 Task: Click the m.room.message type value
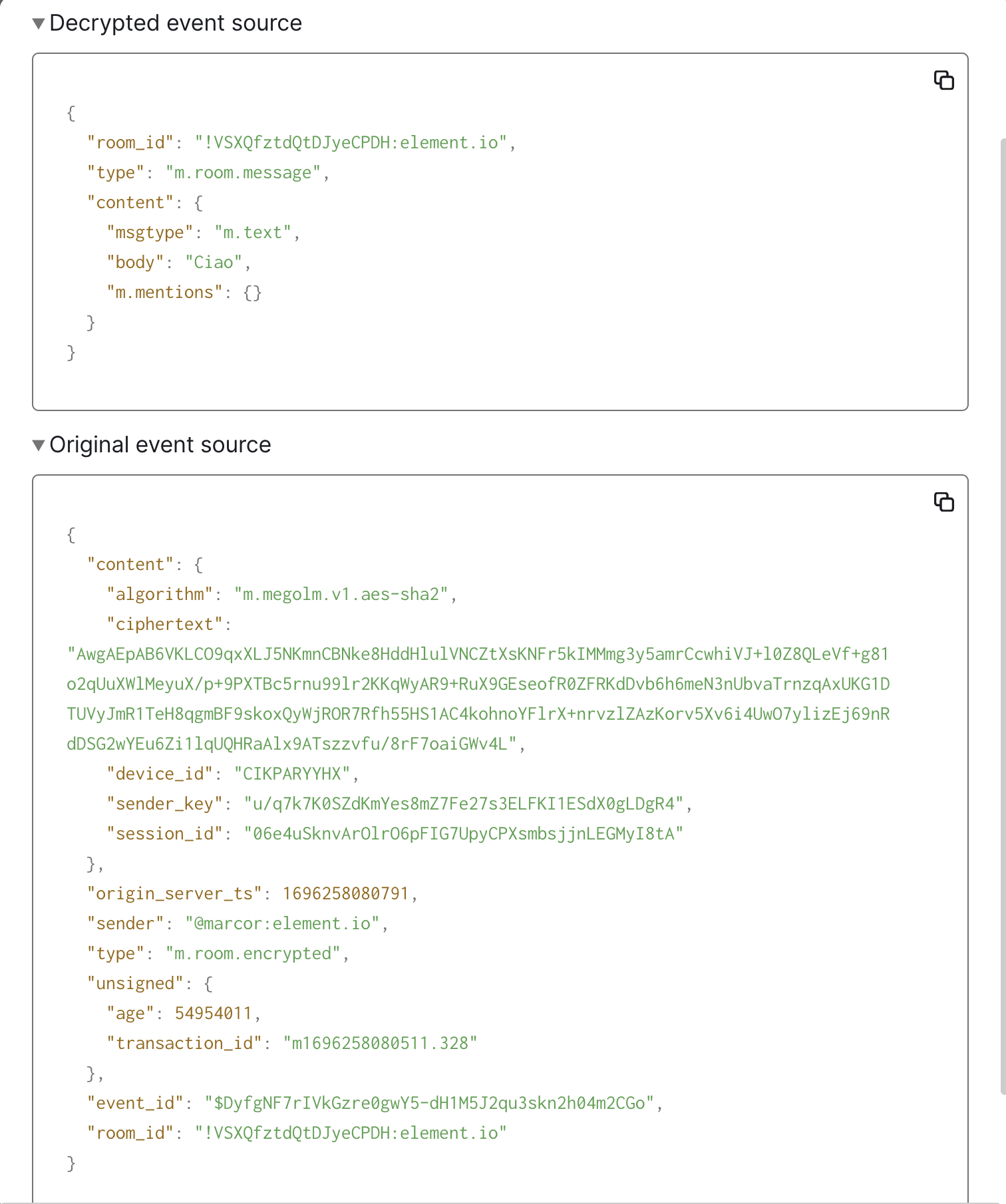[243, 173]
